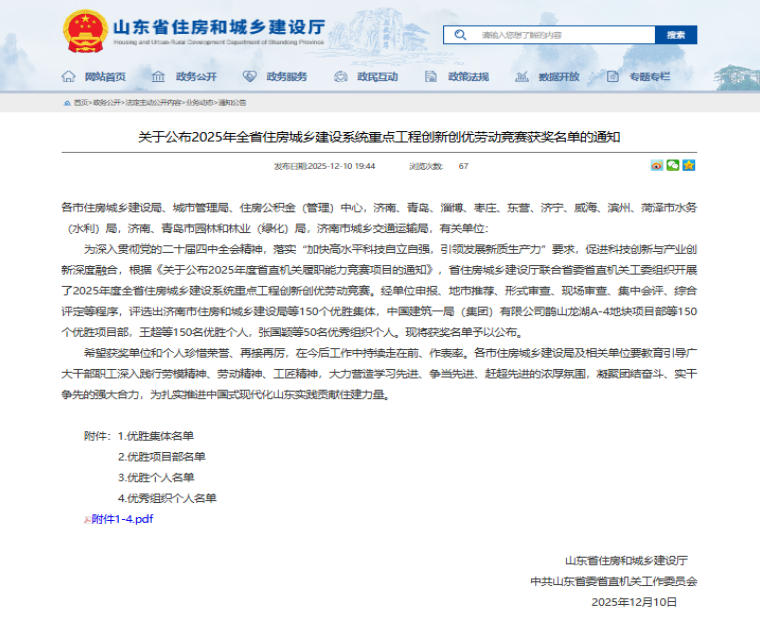Share the article to Weibo

(x=657, y=165)
